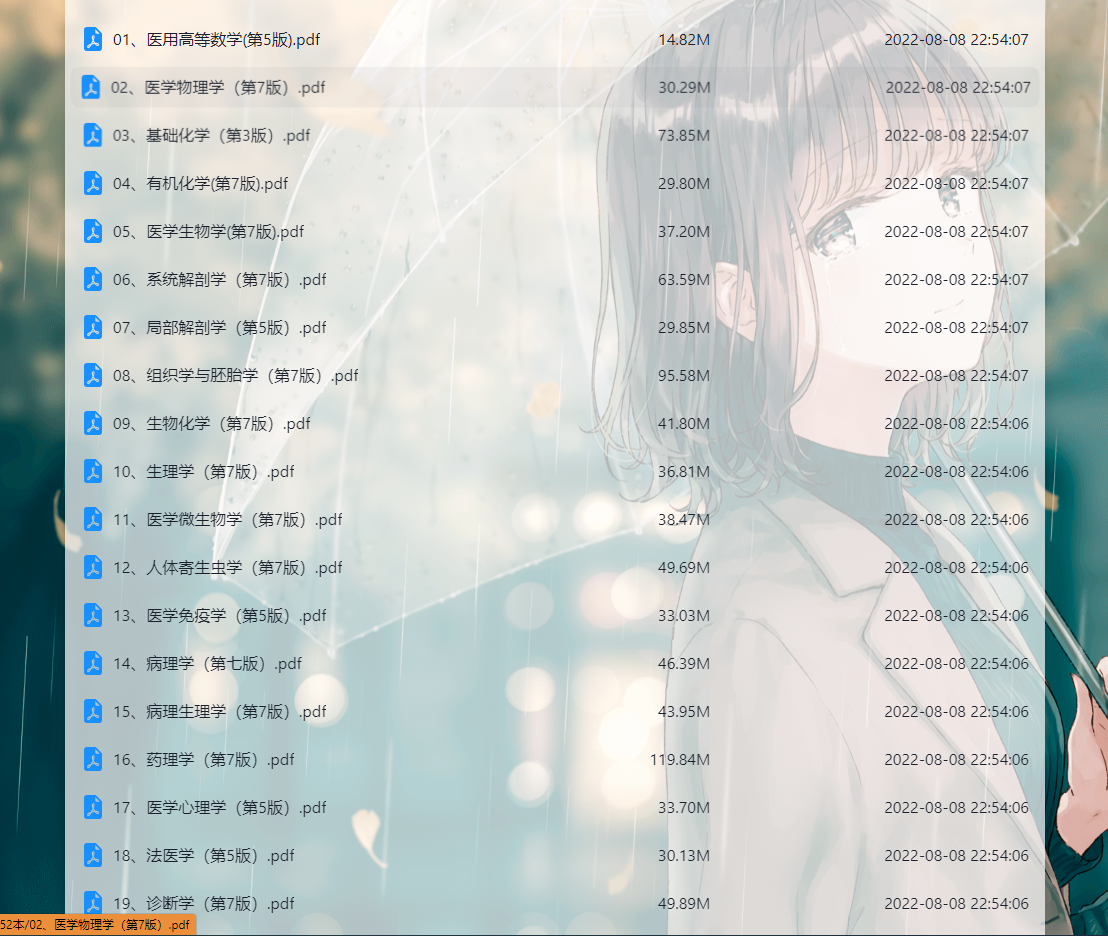This screenshot has width=1108, height=936.
Task: Click the PDF icon for 04、有机化学(第7版).pdf
Action: pyautogui.click(x=93, y=184)
